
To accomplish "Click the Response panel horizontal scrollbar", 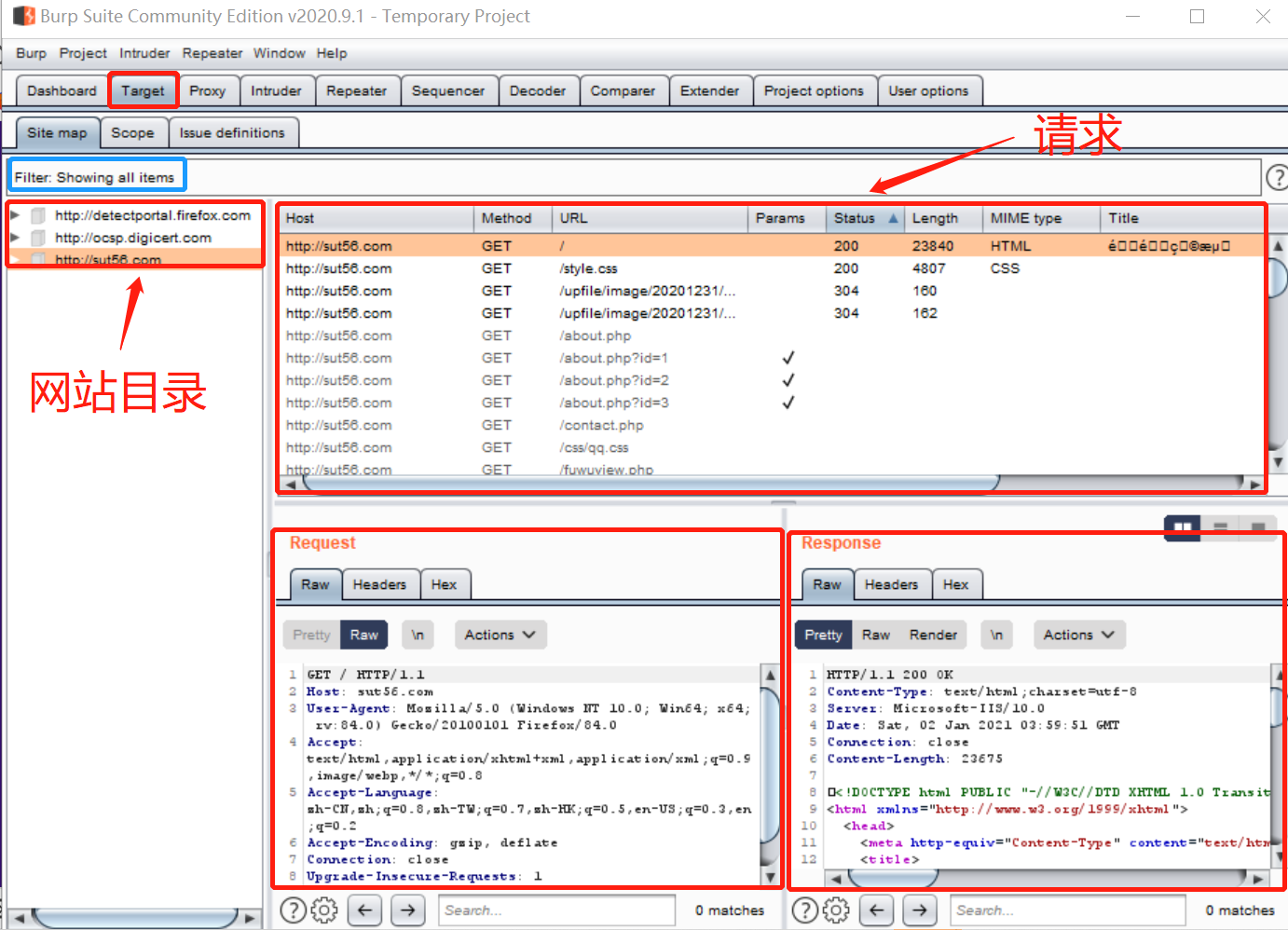I will point(891,878).
